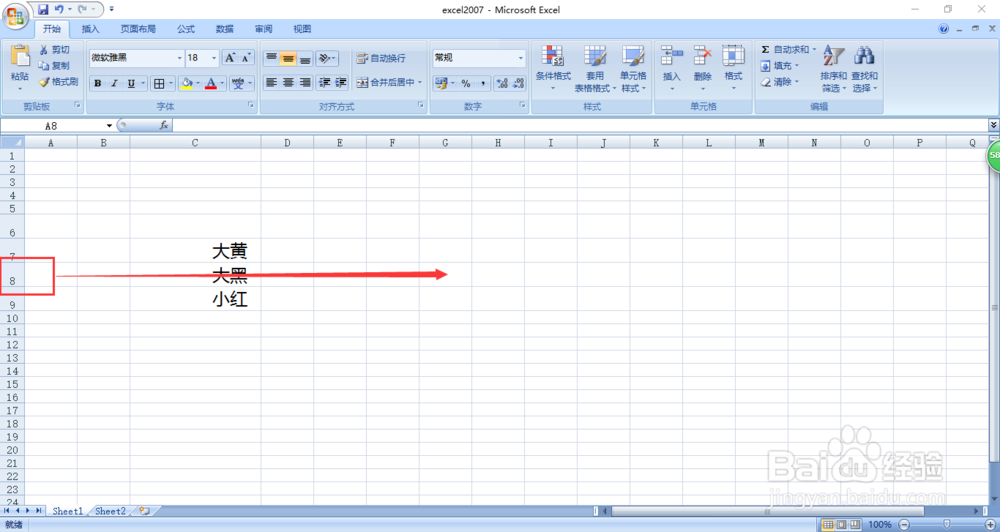Switch to the 插入 Insert tab

(91, 29)
